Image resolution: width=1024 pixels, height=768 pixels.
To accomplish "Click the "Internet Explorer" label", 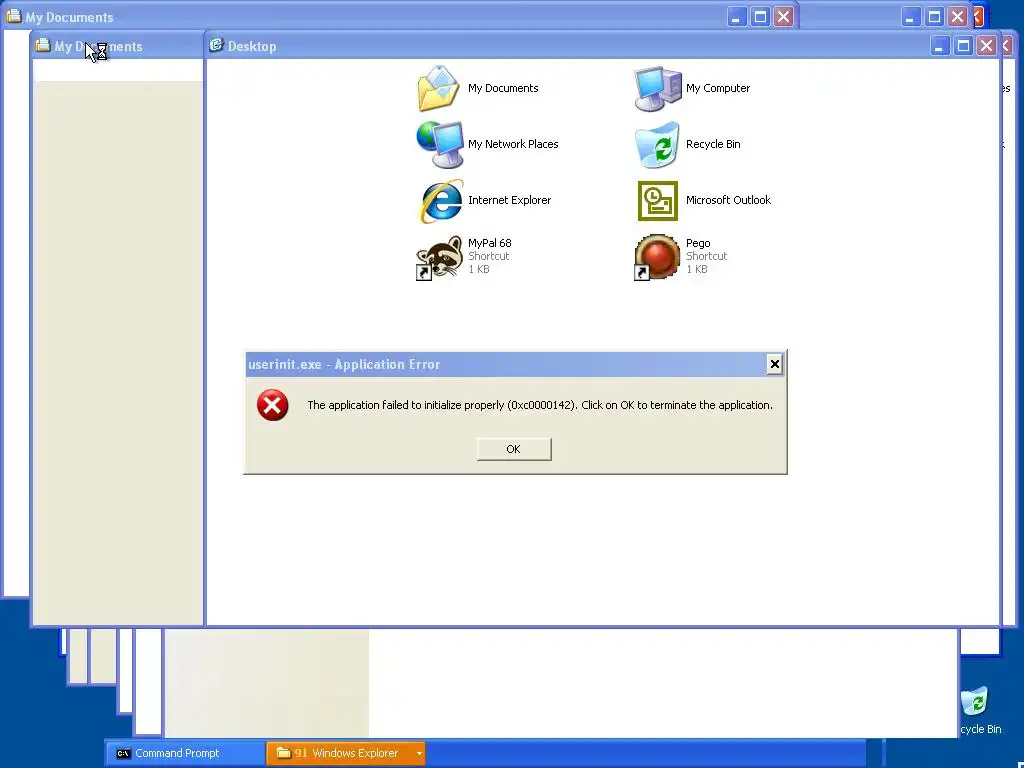I will [x=509, y=200].
